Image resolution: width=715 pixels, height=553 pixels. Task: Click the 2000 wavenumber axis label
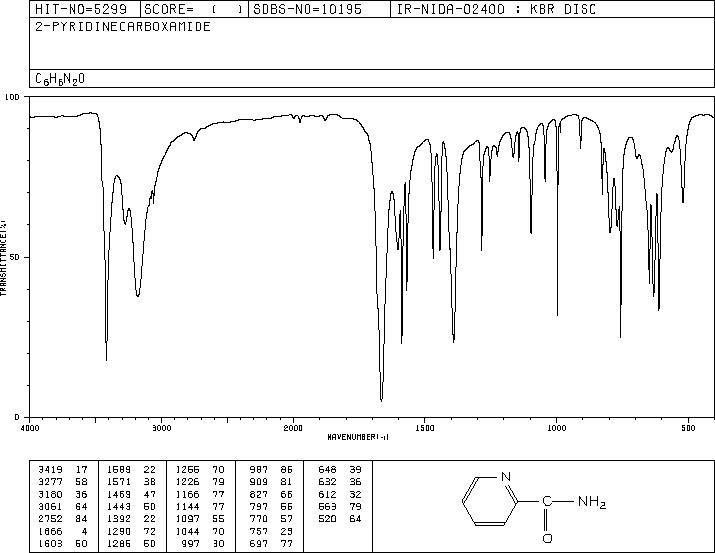293,428
